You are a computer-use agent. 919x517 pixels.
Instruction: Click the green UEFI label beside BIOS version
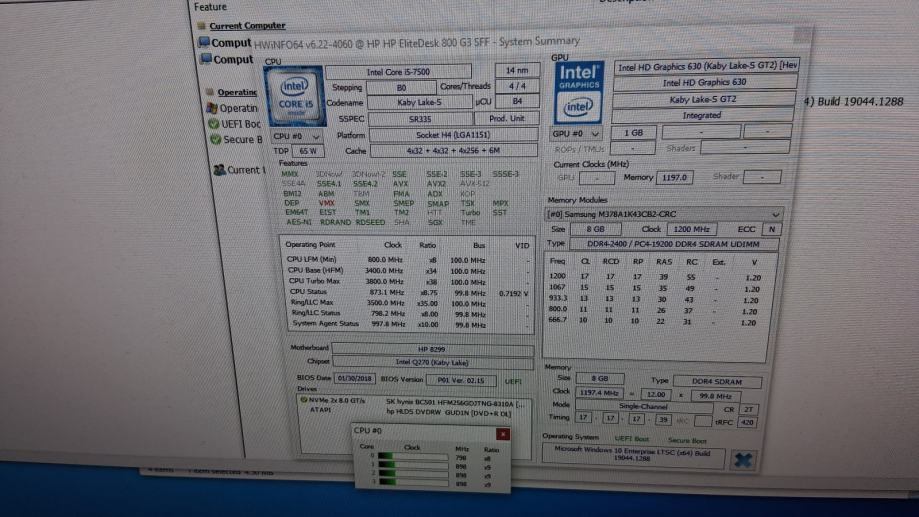[x=513, y=382]
